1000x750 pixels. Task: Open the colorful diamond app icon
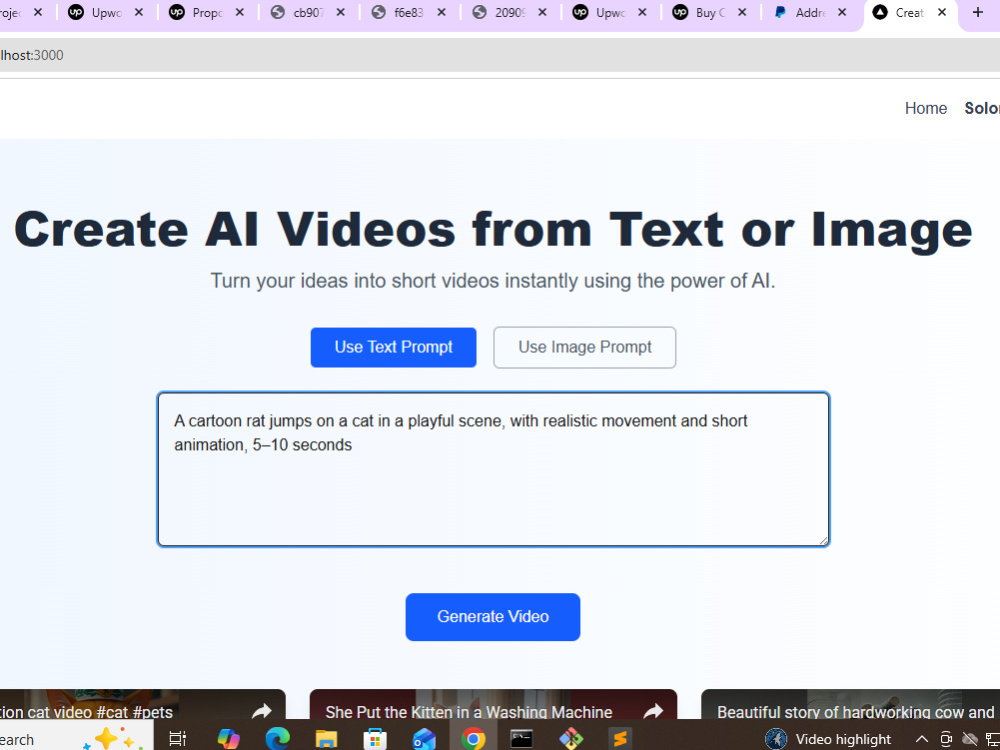(570, 739)
